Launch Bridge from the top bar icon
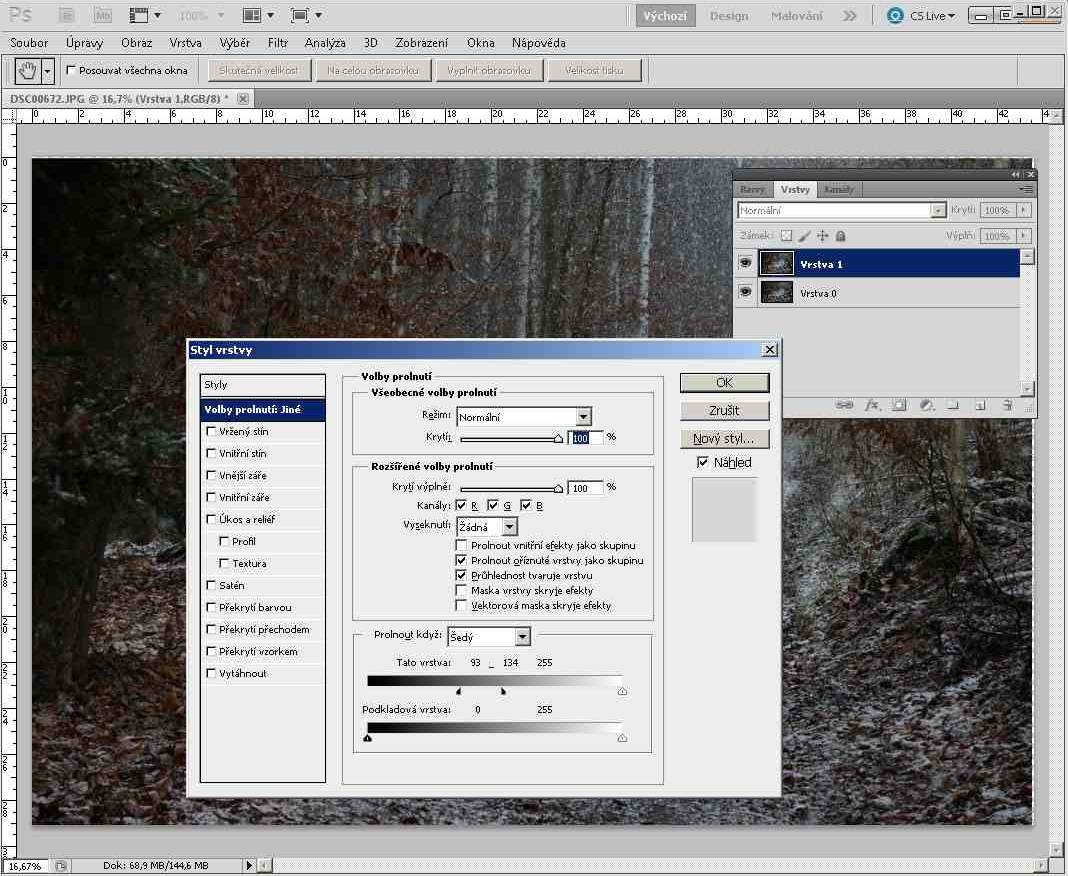The width and height of the screenshot is (1068, 876). 66,16
